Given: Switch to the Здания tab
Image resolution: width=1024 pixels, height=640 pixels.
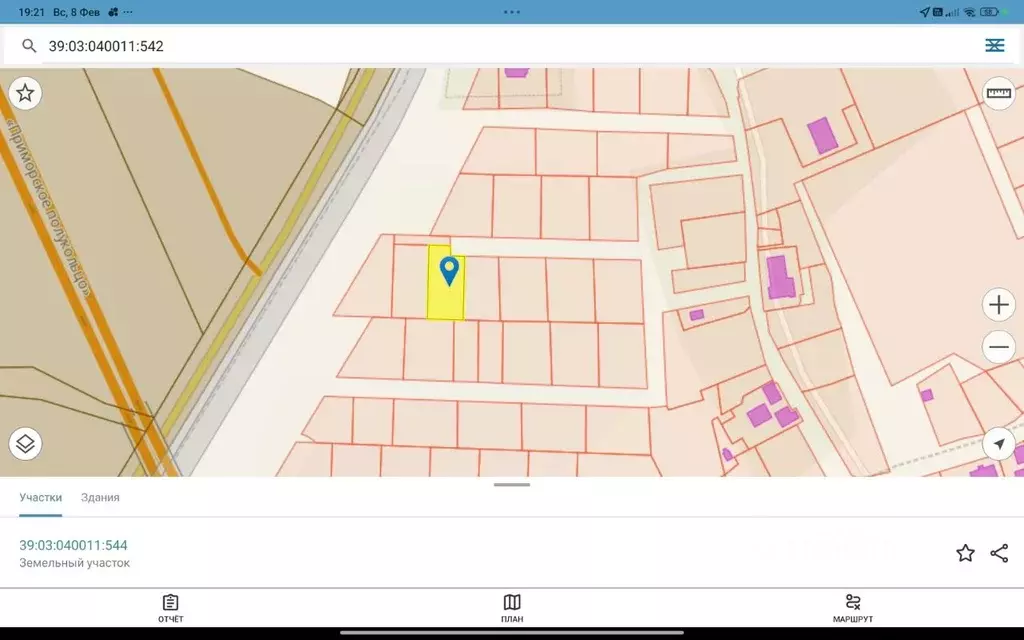Looking at the screenshot, I should tap(100, 497).
